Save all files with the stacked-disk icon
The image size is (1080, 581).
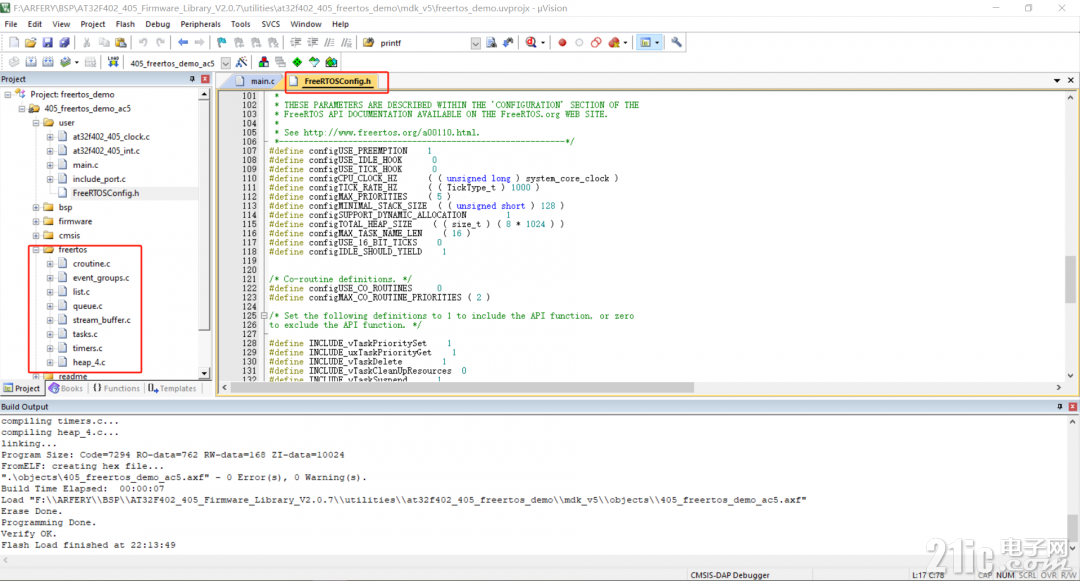(x=64, y=43)
